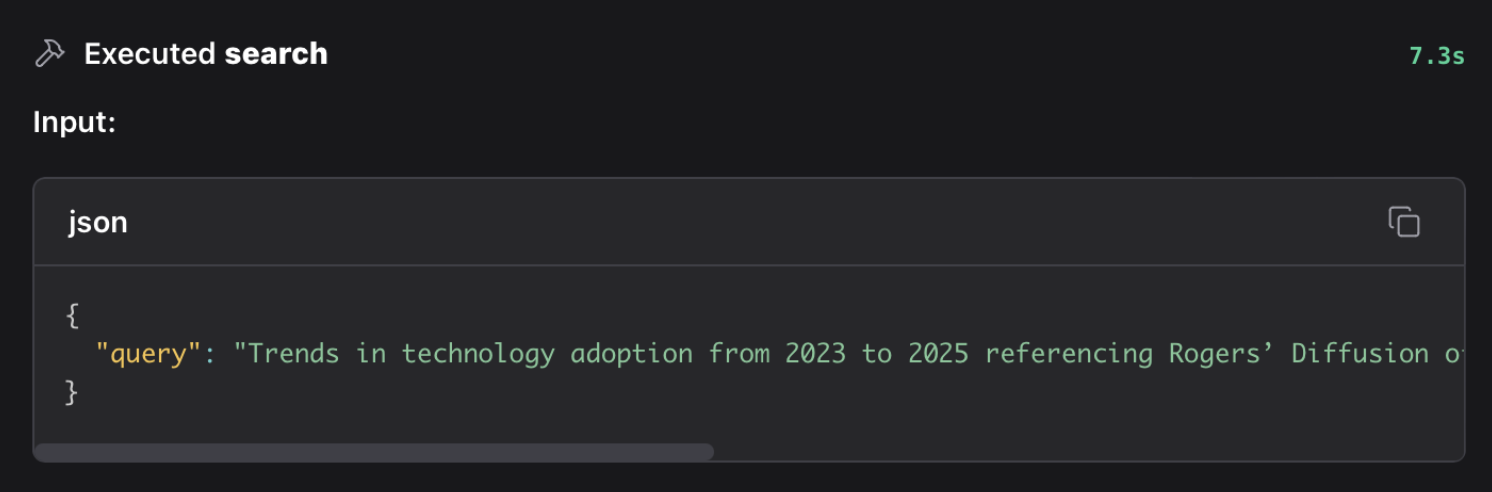
Task: Copy the JSON code block
Action: 1404,222
